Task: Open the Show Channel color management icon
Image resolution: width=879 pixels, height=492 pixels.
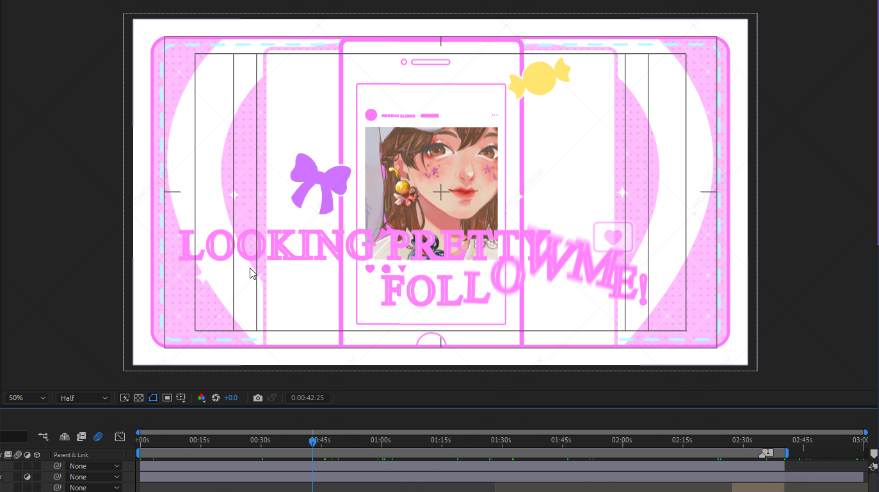Action: [201, 398]
